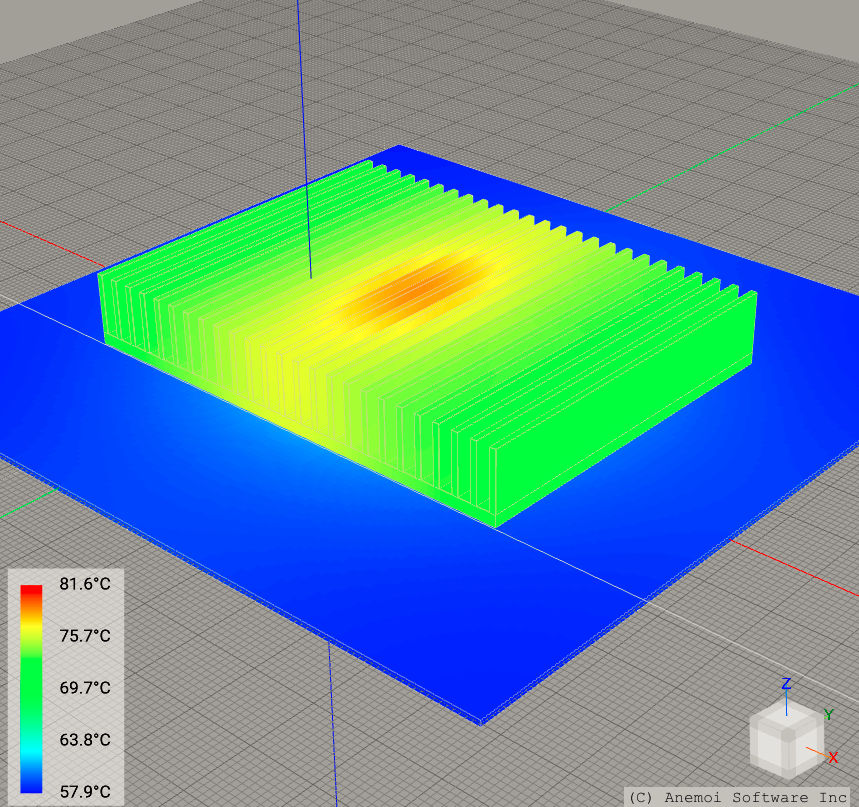859x807 pixels.
Task: Click the red X axis label on the view cube
Action: [833, 758]
